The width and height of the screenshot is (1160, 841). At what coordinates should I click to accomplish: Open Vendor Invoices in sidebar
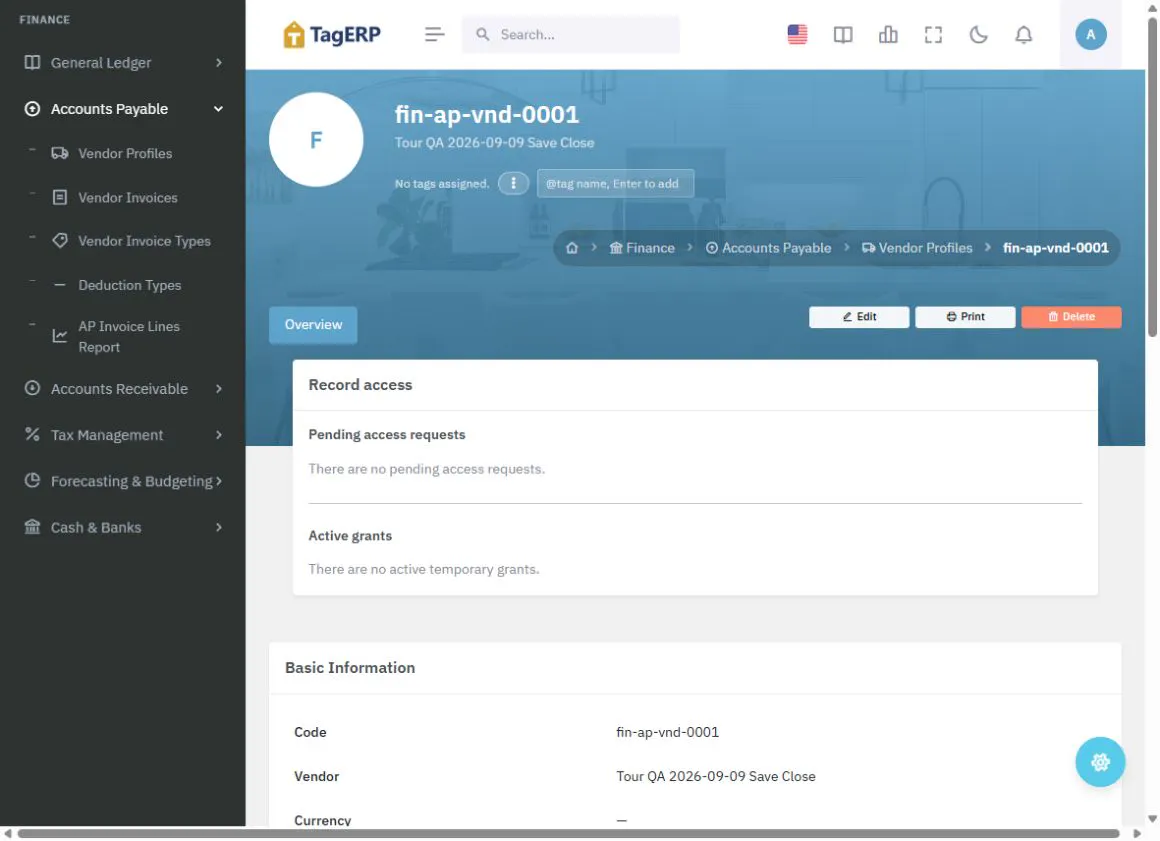(x=127, y=197)
